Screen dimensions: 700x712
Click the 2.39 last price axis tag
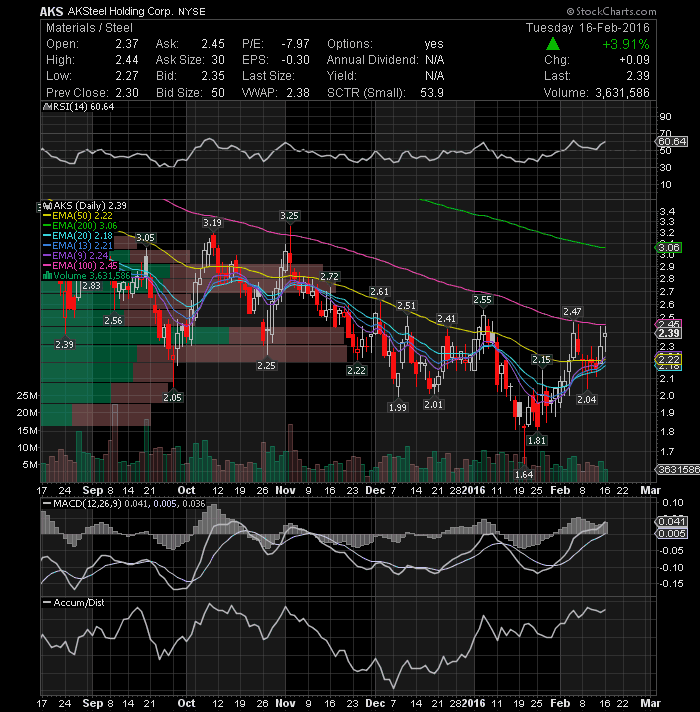pos(669,333)
